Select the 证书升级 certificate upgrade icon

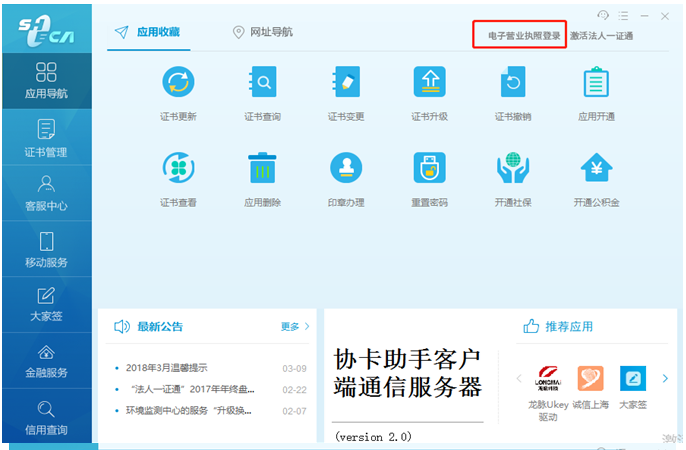click(429, 82)
